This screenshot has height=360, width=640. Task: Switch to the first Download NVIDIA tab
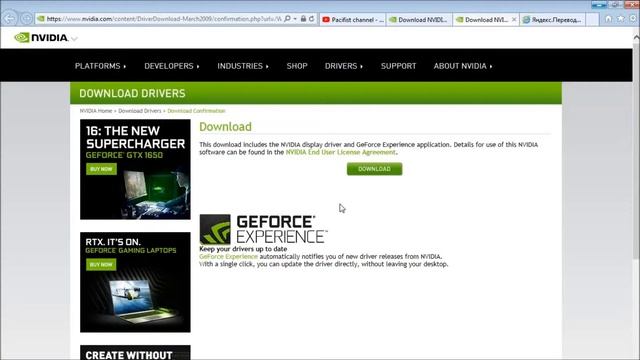tap(419, 19)
